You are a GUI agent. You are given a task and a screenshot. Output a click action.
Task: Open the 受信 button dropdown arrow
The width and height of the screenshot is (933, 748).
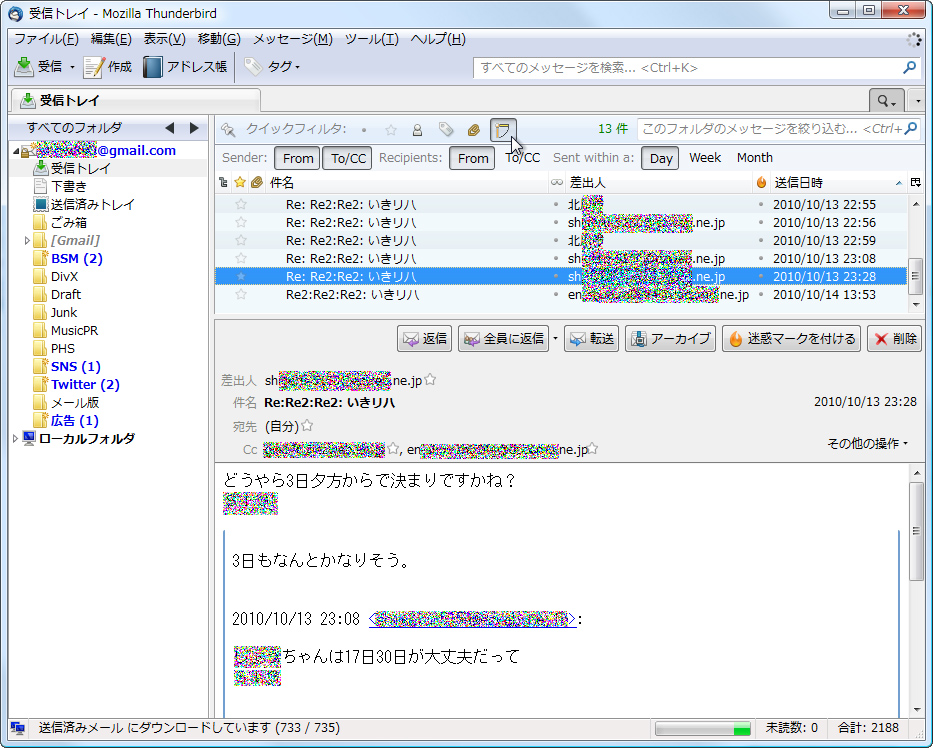coord(73,66)
